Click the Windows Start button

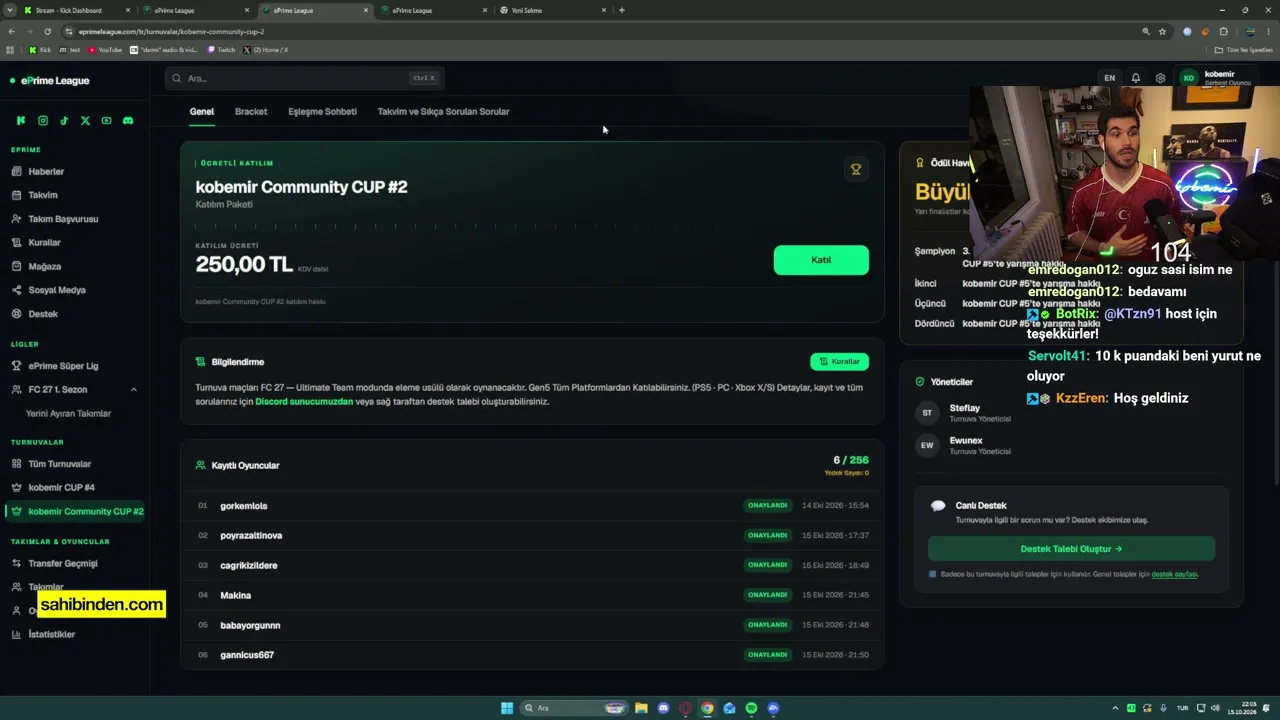[x=507, y=708]
